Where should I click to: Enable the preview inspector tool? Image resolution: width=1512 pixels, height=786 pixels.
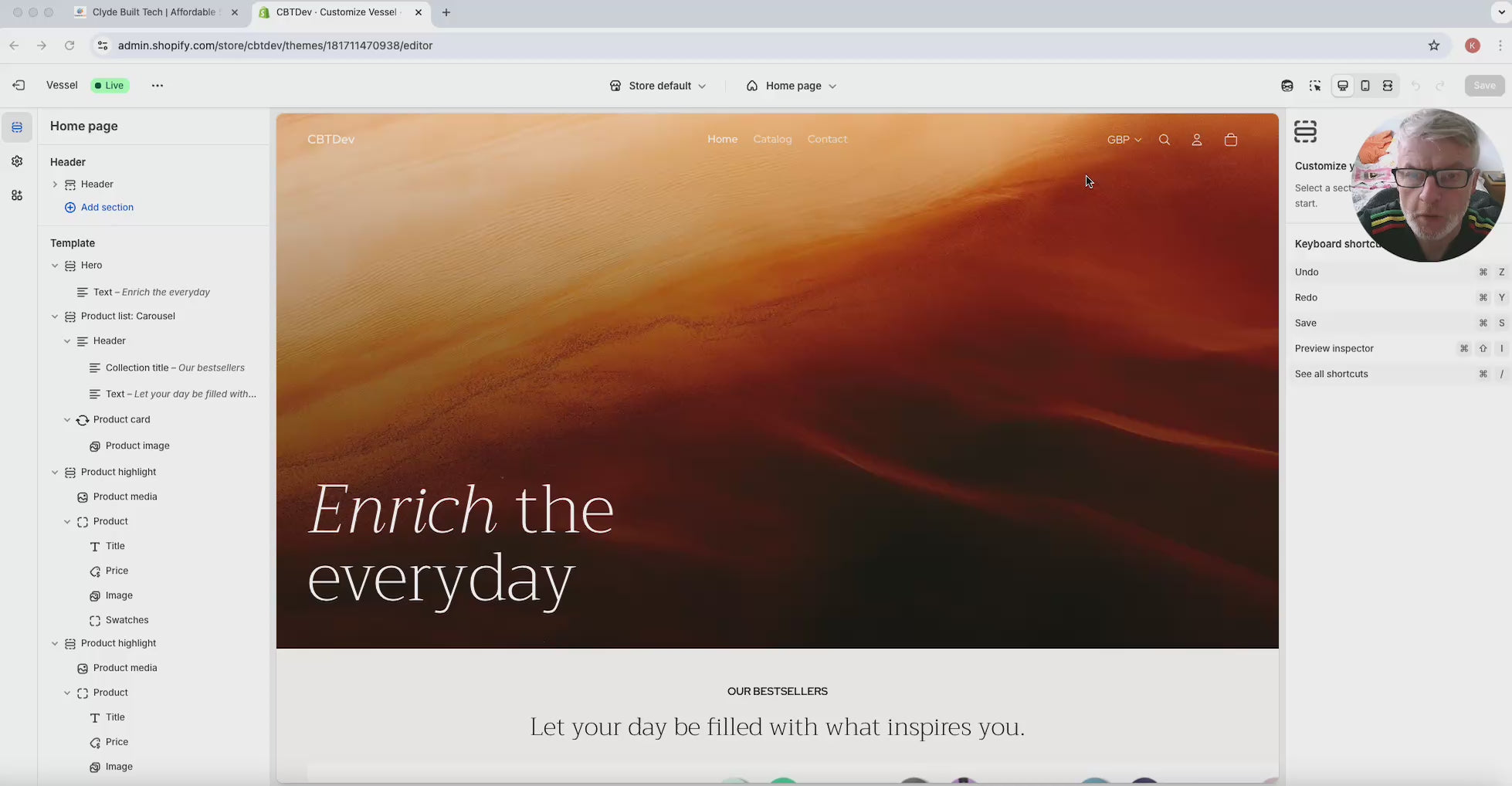[1315, 86]
